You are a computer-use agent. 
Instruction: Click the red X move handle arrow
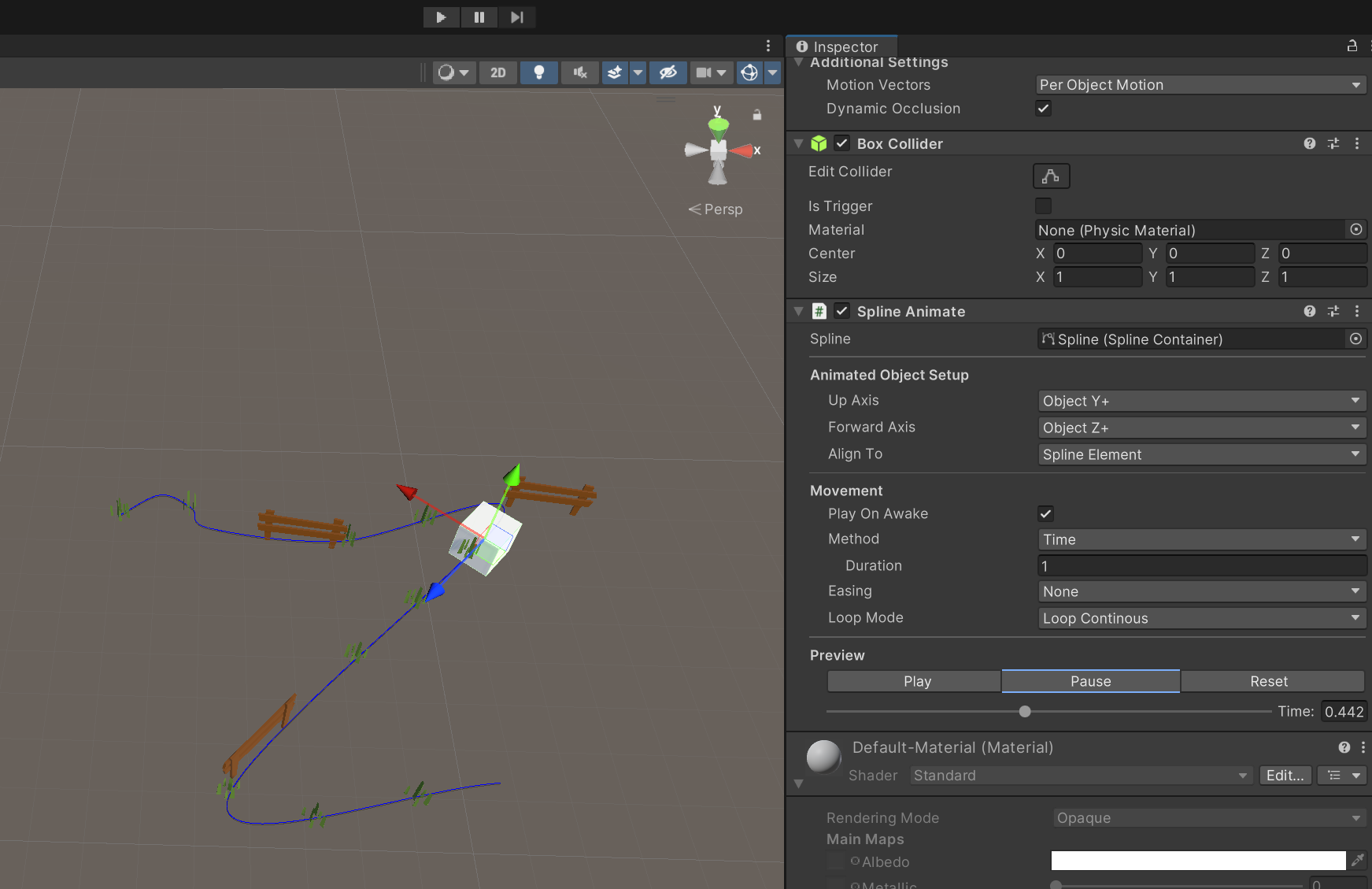406,491
